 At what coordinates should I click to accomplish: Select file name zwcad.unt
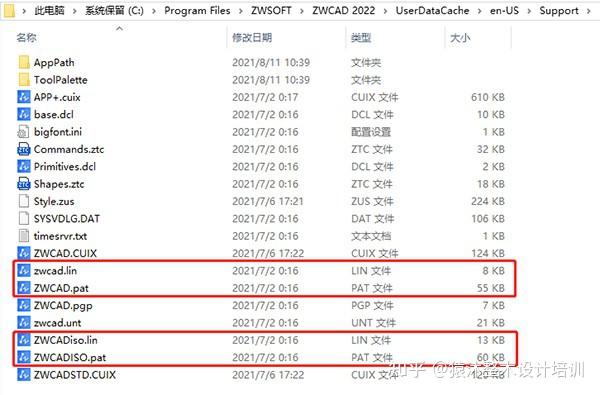(57, 323)
